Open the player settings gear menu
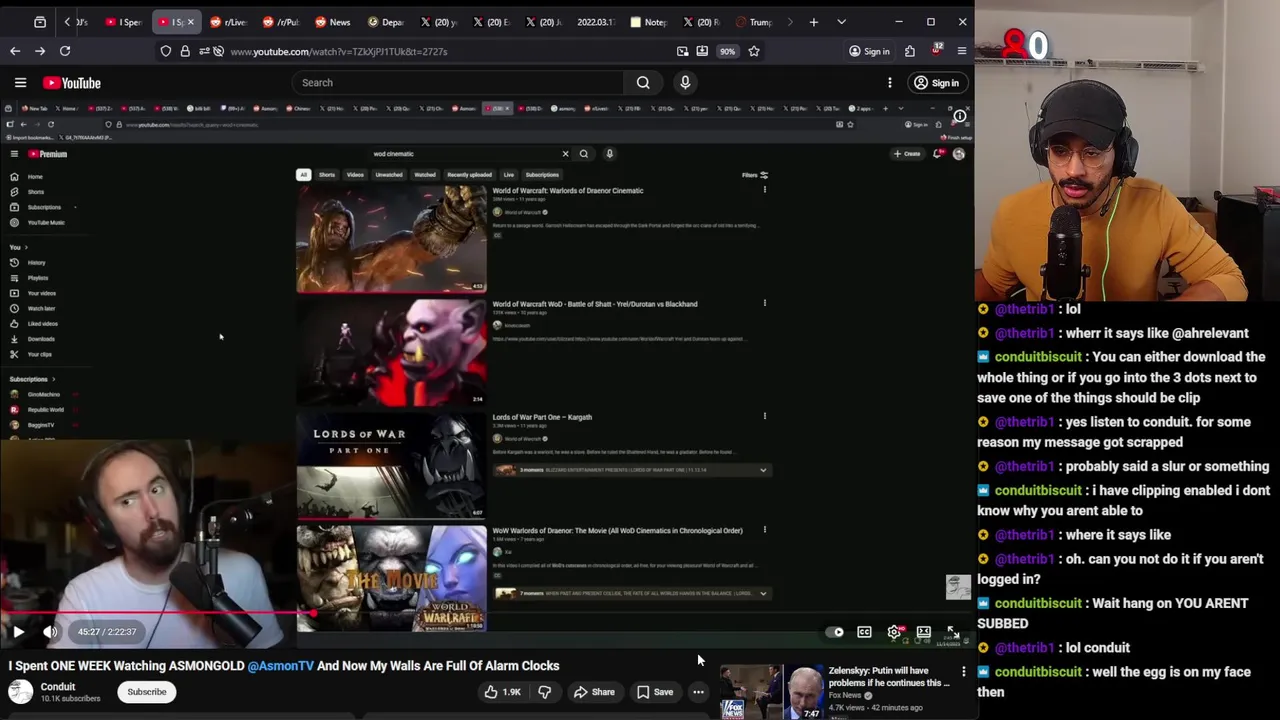The width and height of the screenshot is (1280, 720). tap(895, 632)
